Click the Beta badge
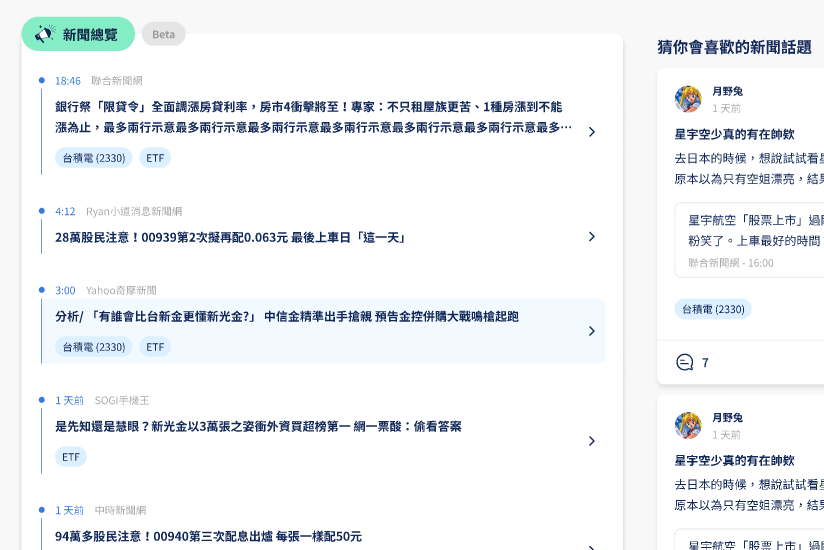The width and height of the screenshot is (824, 550). tap(163, 34)
